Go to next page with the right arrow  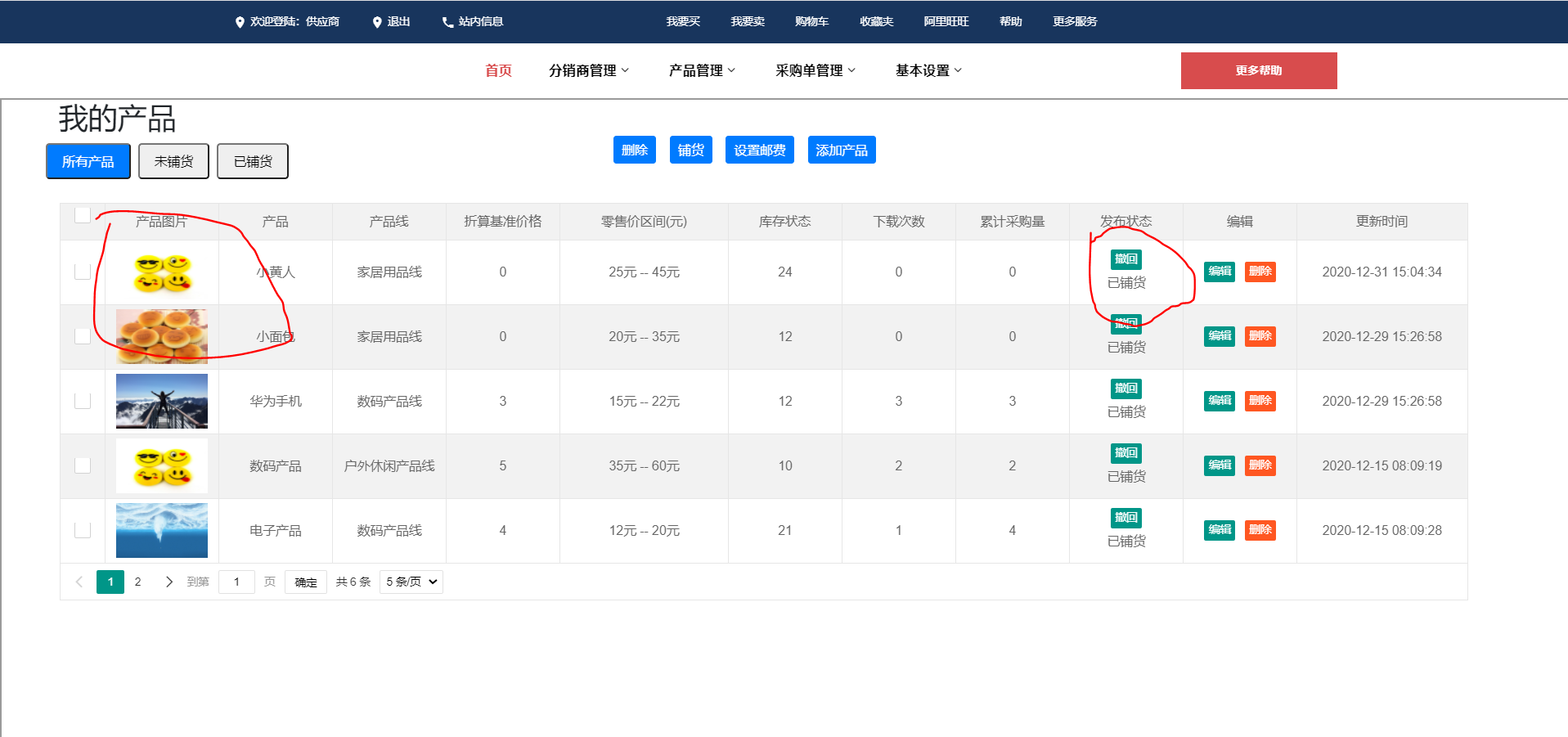click(169, 582)
